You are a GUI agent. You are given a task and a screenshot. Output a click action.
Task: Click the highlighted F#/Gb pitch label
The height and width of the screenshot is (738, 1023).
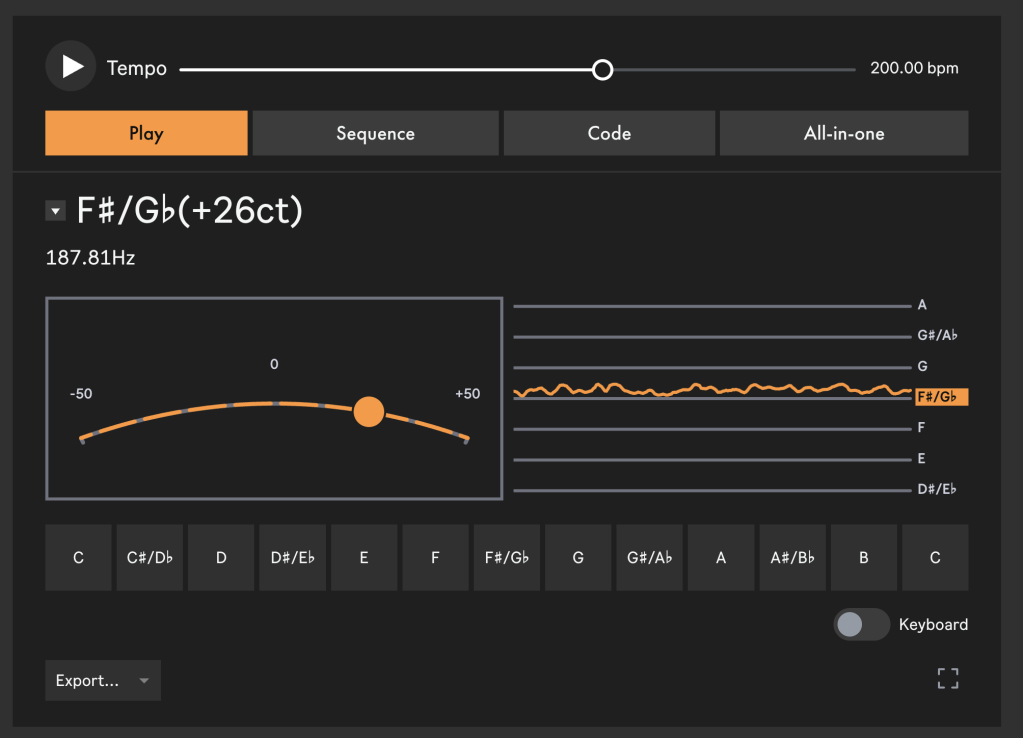pyautogui.click(x=941, y=397)
